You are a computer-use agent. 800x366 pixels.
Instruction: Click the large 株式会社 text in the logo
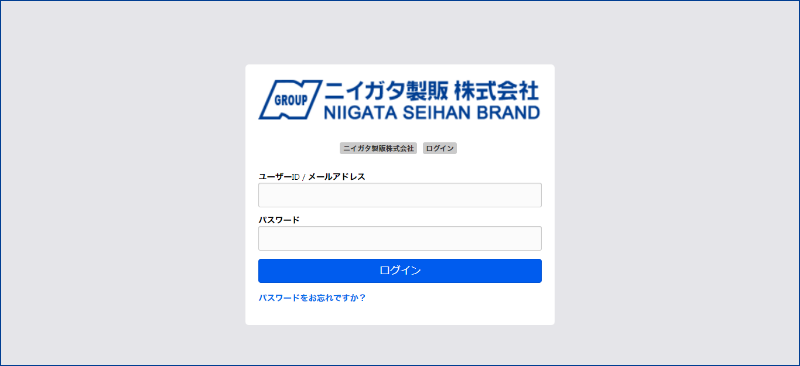coord(496,91)
